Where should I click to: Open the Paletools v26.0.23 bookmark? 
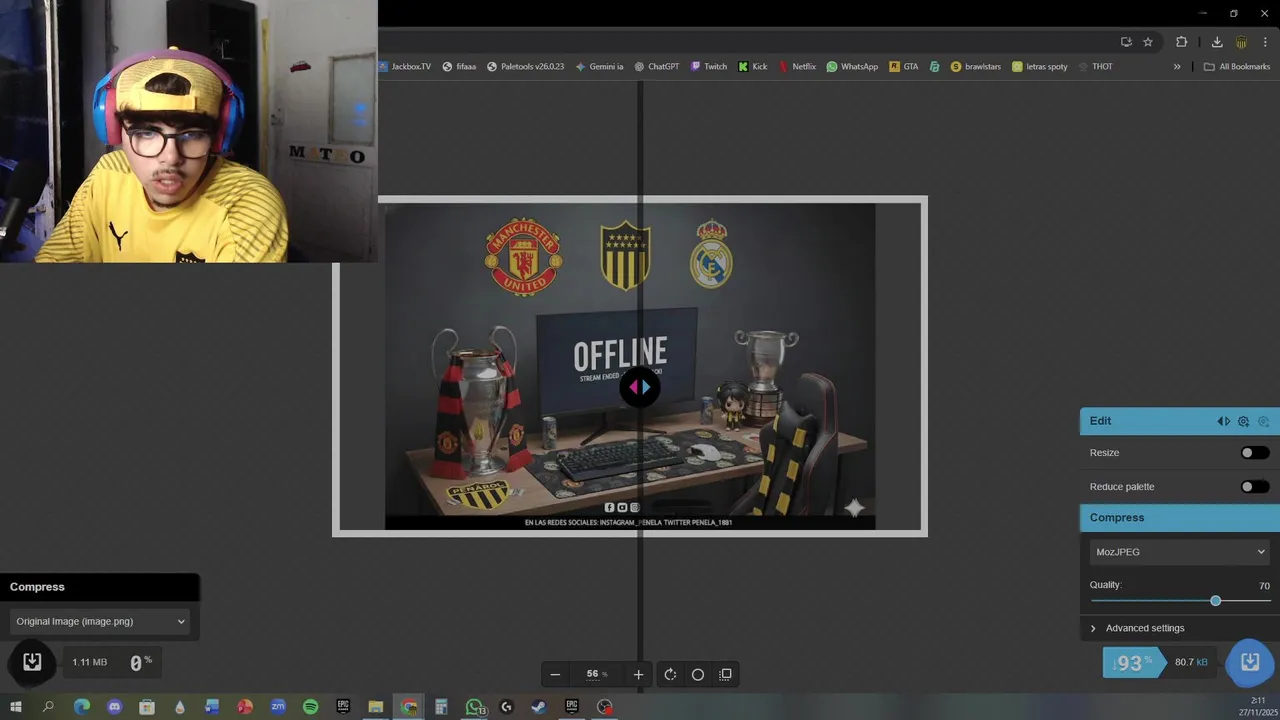click(525, 67)
